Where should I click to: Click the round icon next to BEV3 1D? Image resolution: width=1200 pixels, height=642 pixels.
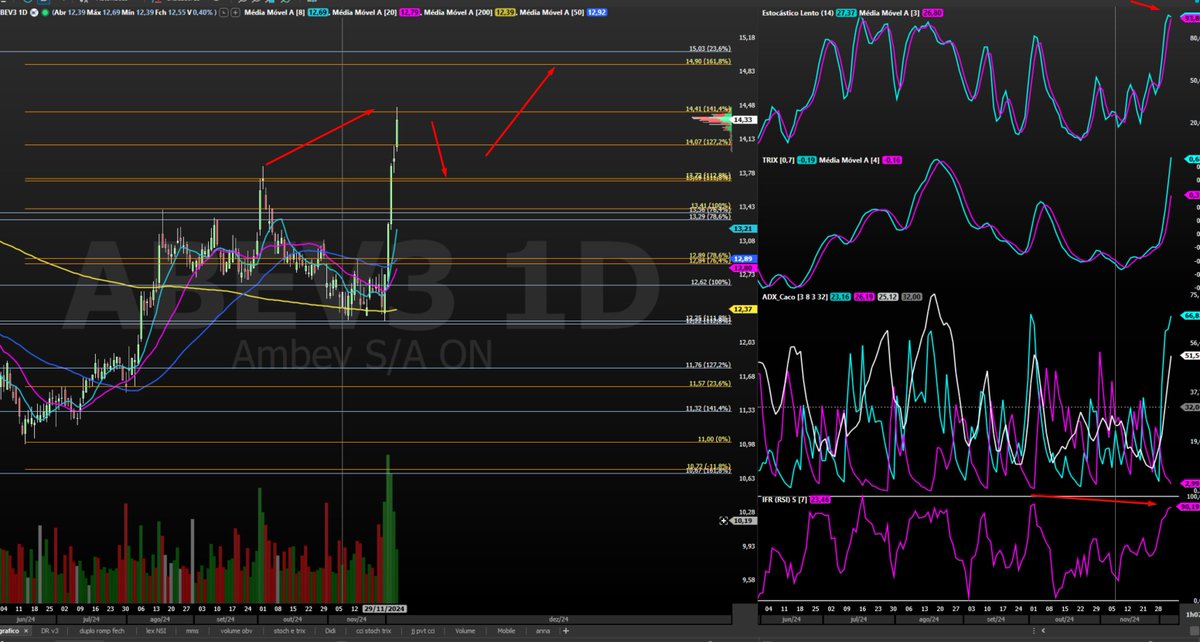[34, 12]
